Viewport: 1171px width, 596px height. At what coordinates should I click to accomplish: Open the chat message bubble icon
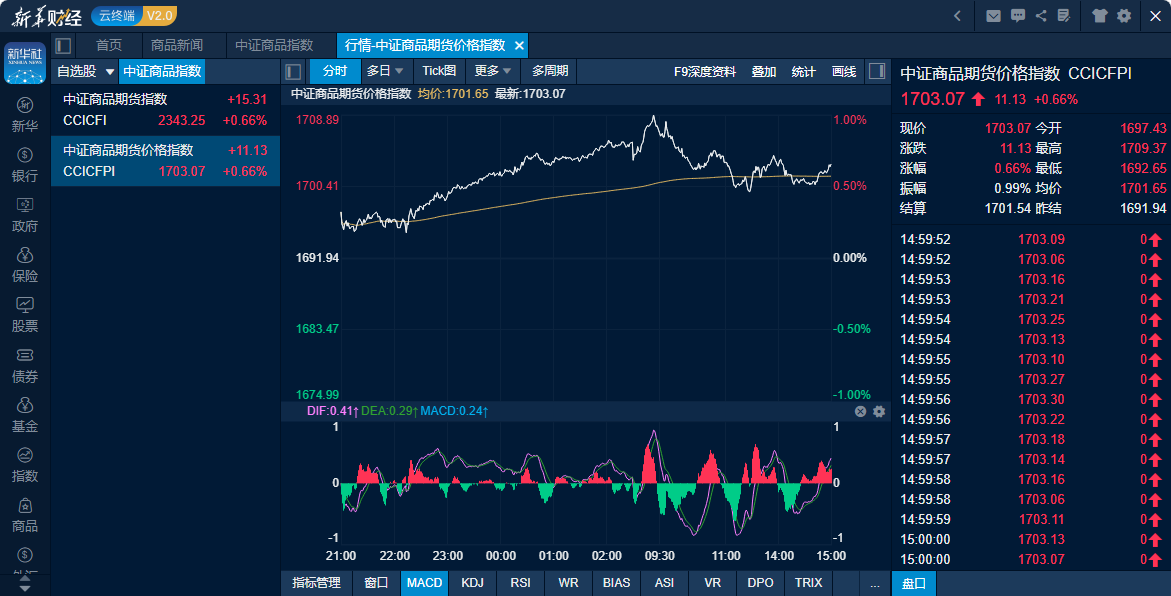(x=1018, y=16)
